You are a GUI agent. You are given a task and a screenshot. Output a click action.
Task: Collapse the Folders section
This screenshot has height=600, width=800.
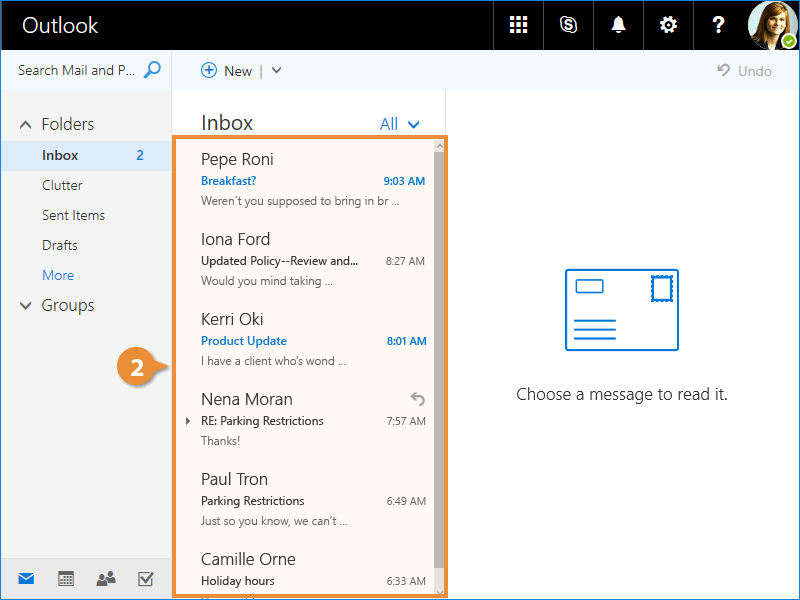click(26, 125)
